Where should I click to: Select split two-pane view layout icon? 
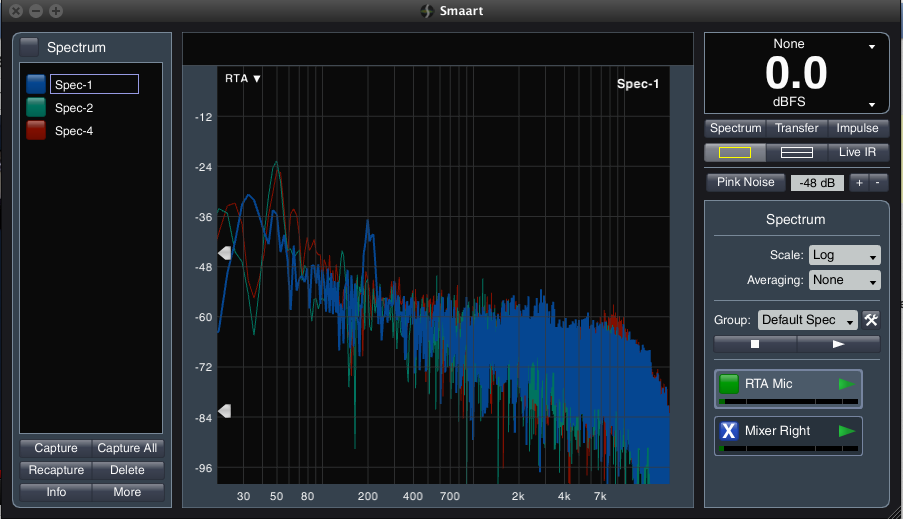[796, 152]
